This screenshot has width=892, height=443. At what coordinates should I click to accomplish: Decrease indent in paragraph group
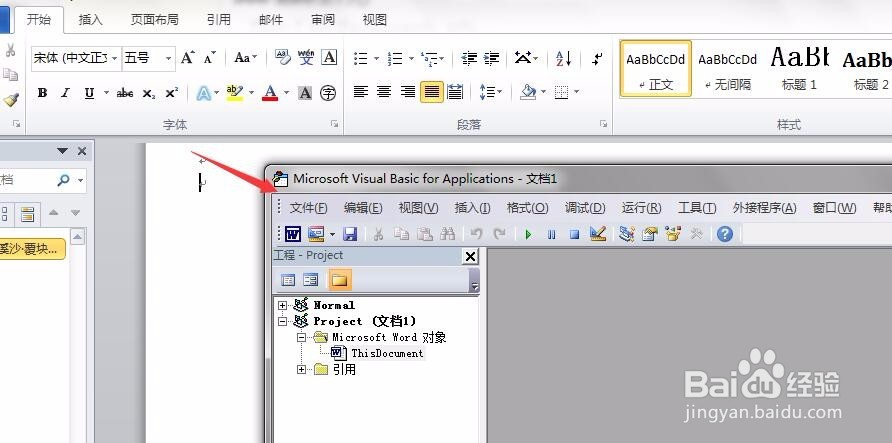469,57
